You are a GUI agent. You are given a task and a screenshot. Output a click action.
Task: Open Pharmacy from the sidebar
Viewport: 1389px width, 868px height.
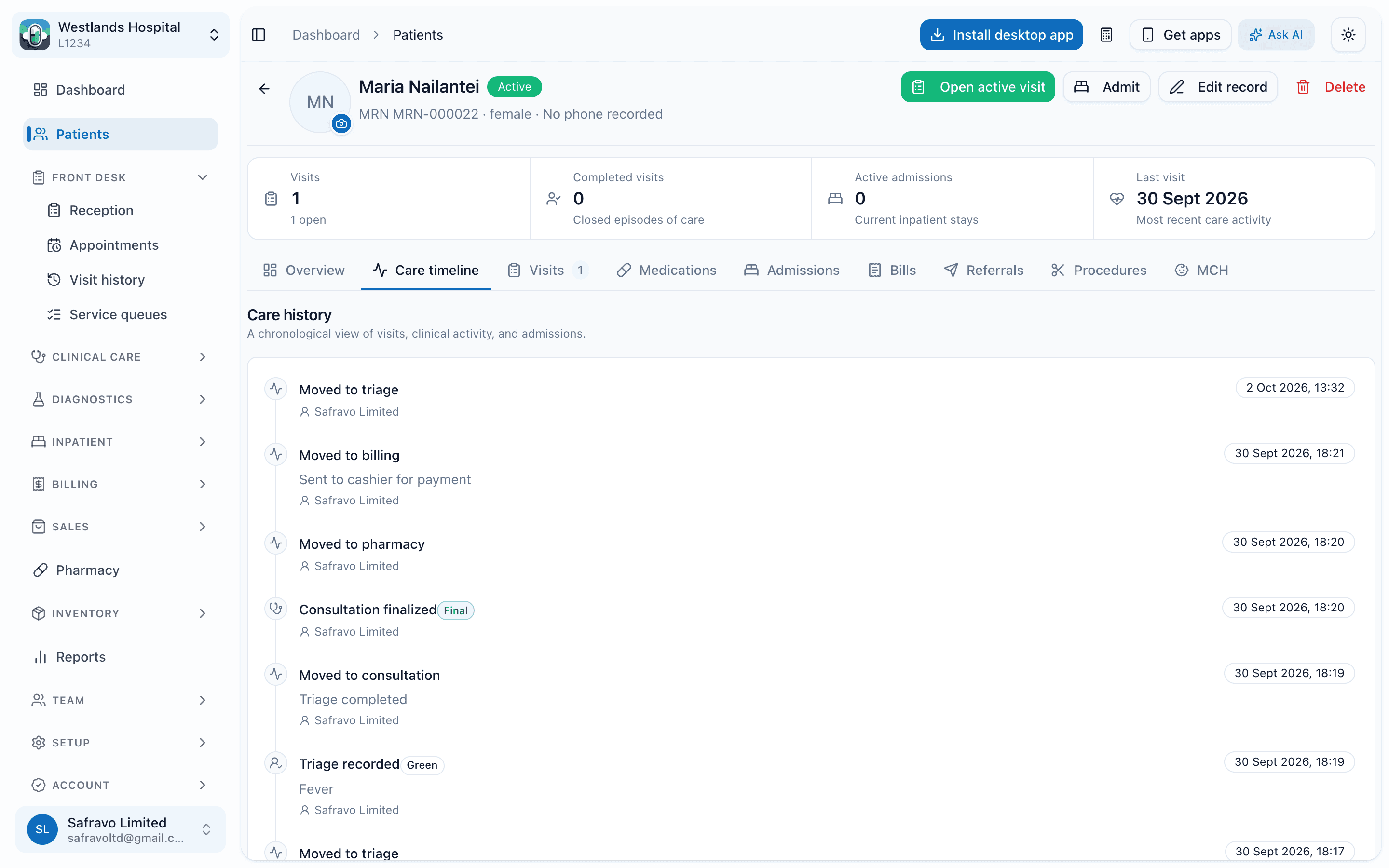(121, 570)
